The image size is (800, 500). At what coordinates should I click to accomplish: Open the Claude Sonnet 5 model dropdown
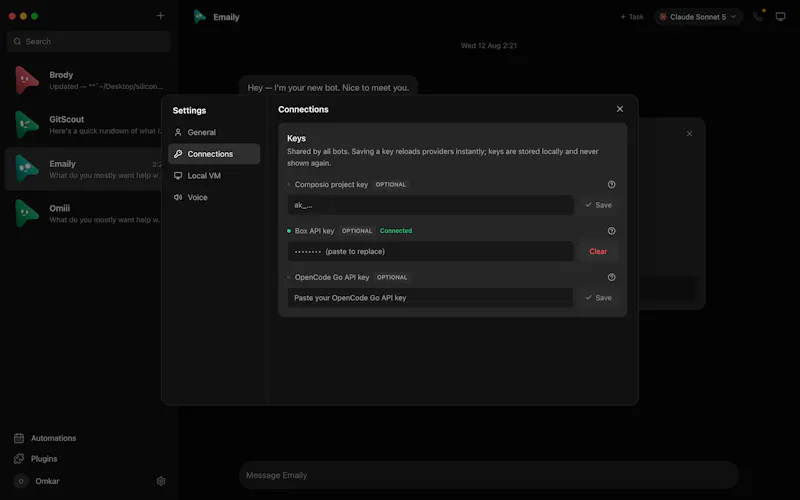coord(698,17)
